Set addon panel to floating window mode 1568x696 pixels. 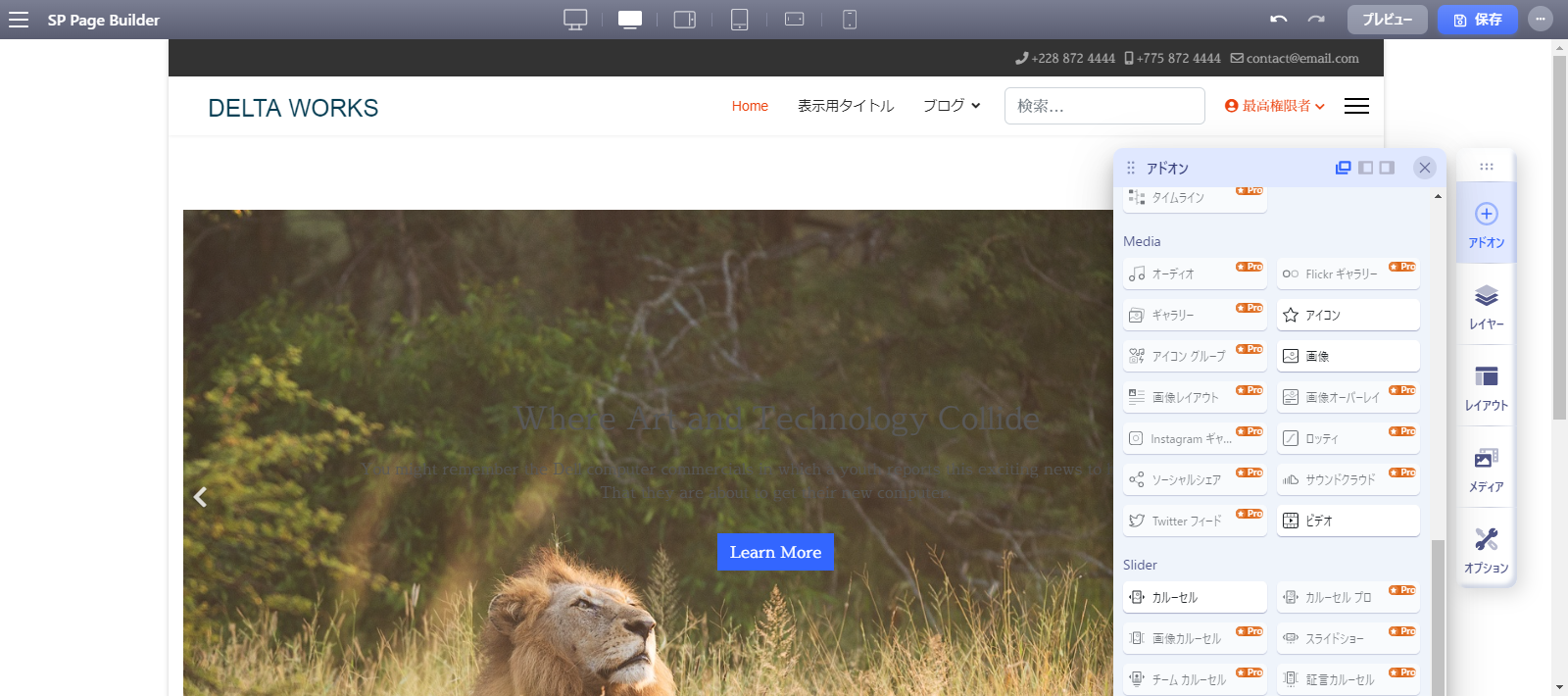coord(1344,168)
